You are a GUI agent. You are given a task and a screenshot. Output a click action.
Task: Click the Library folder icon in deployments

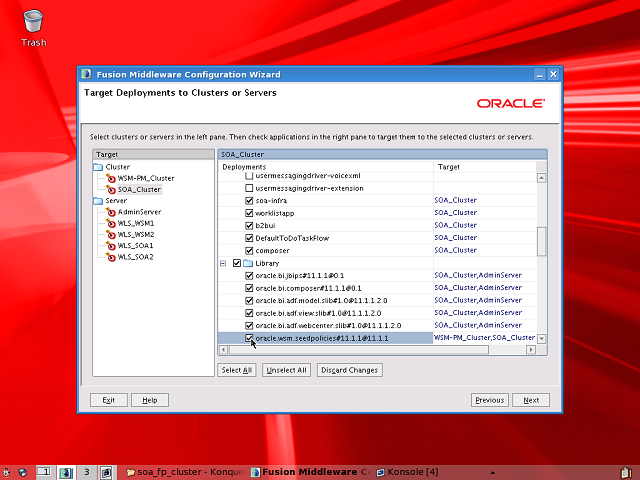pos(248,263)
